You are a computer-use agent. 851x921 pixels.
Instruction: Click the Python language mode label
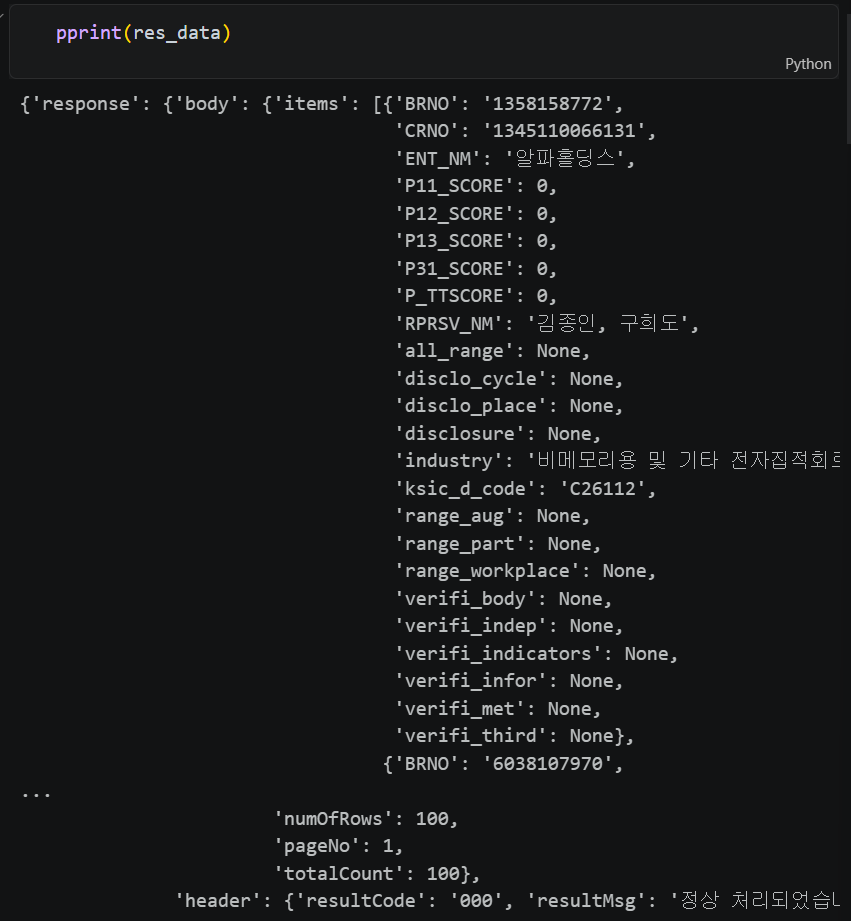pyautogui.click(x=808, y=64)
